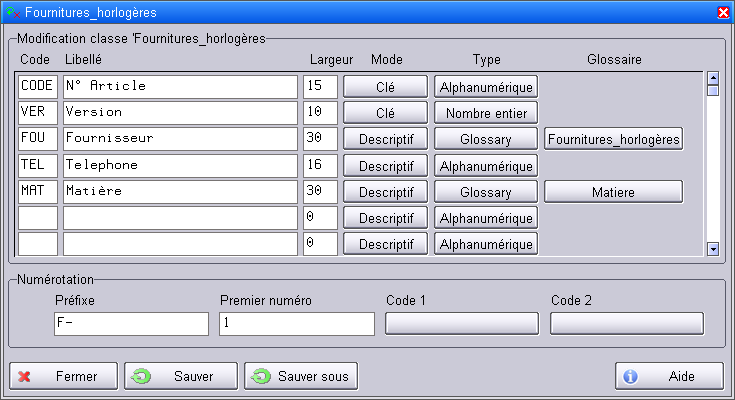735x400 pixels.
Task: Change the Alphanumérique type of last empty row
Action: [486, 244]
